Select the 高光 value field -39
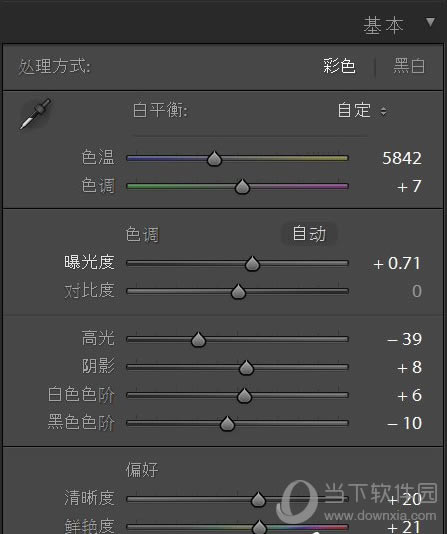 point(404,339)
